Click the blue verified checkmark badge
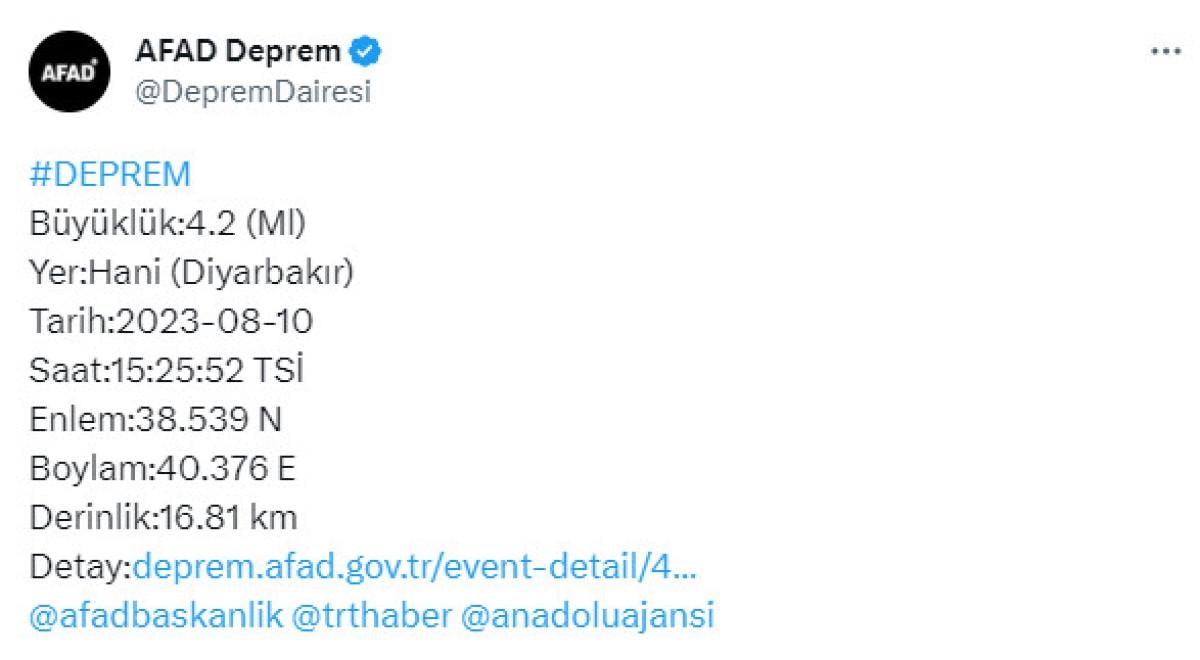Viewport: 1200px width, 660px height. pyautogui.click(x=365, y=50)
